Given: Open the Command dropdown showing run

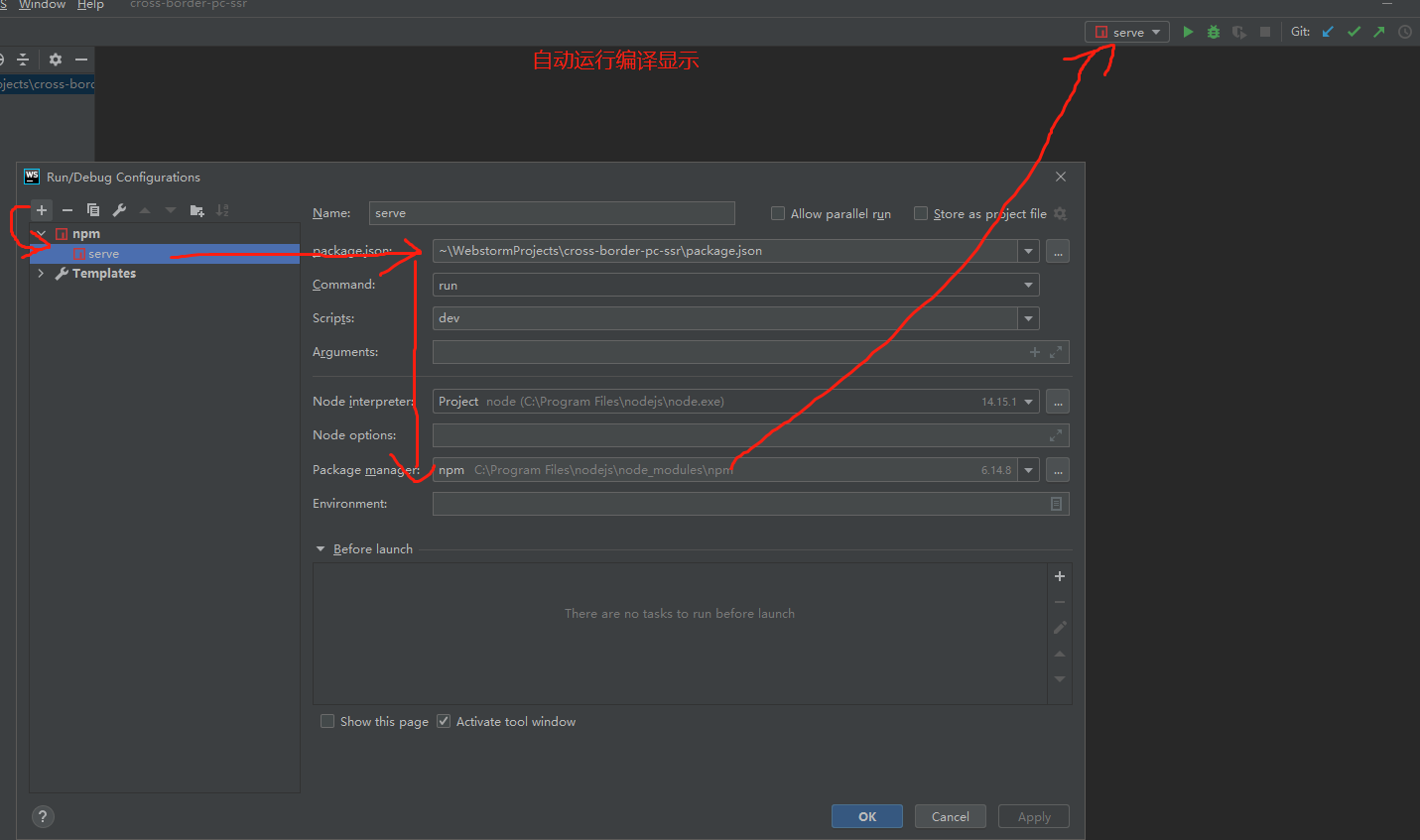Looking at the screenshot, I should click(x=1028, y=286).
